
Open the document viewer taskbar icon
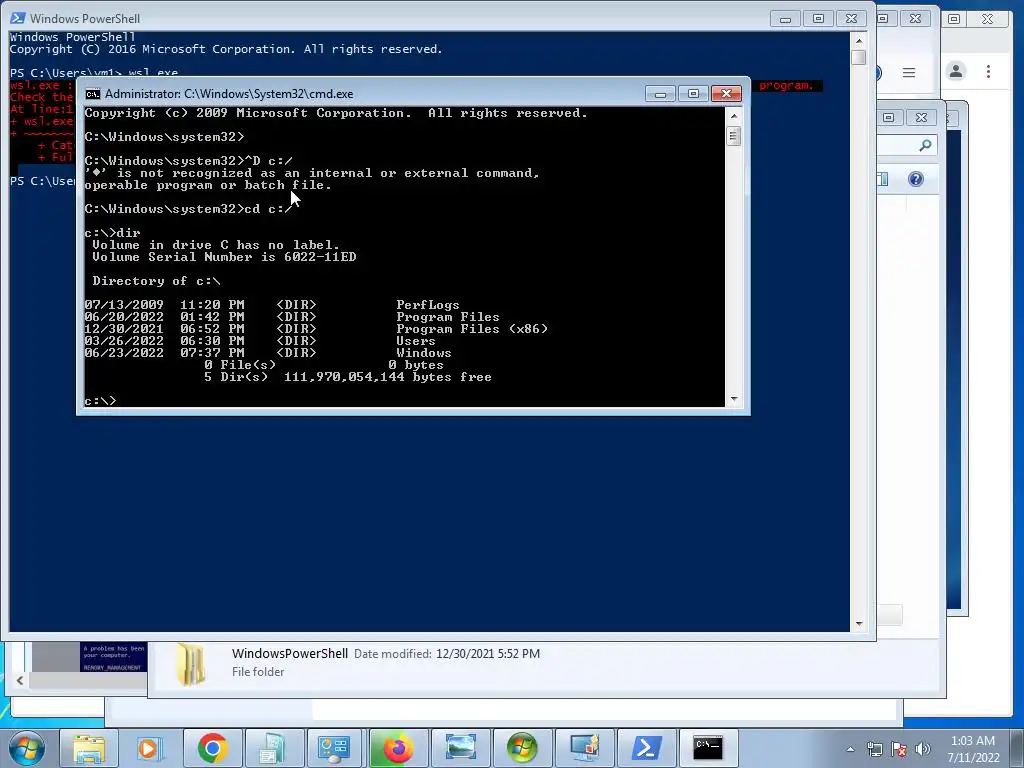[274, 748]
